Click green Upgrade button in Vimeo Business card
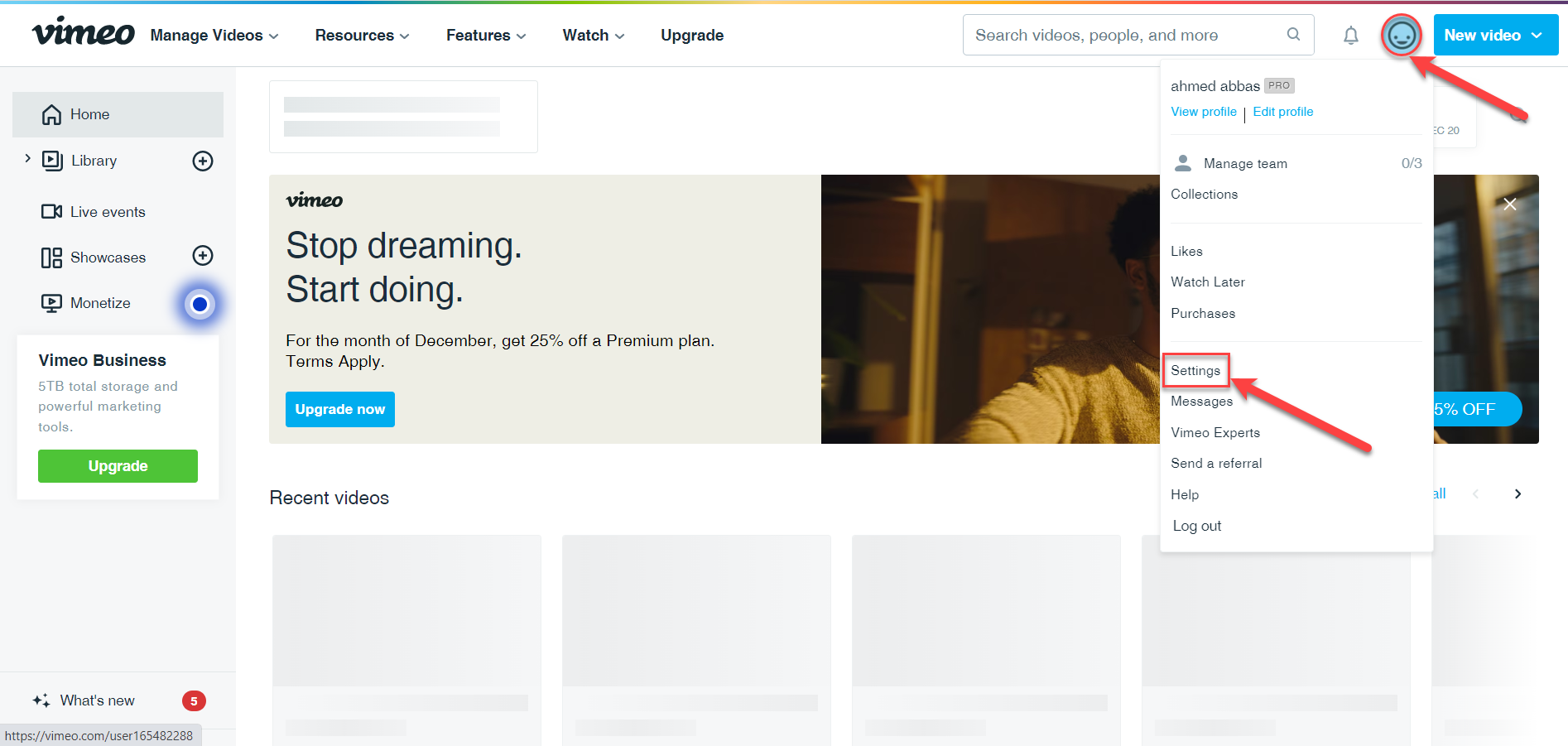The width and height of the screenshot is (1568, 746). (118, 466)
